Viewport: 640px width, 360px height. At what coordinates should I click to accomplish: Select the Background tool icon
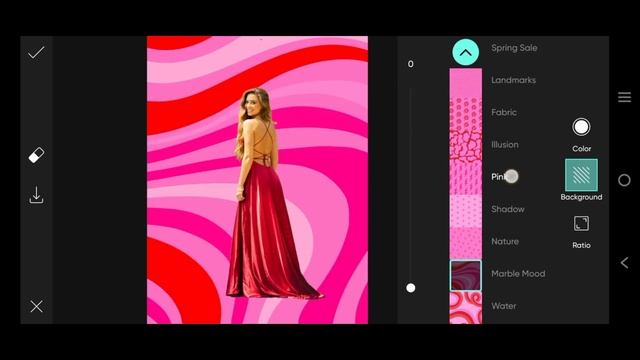coord(581,176)
